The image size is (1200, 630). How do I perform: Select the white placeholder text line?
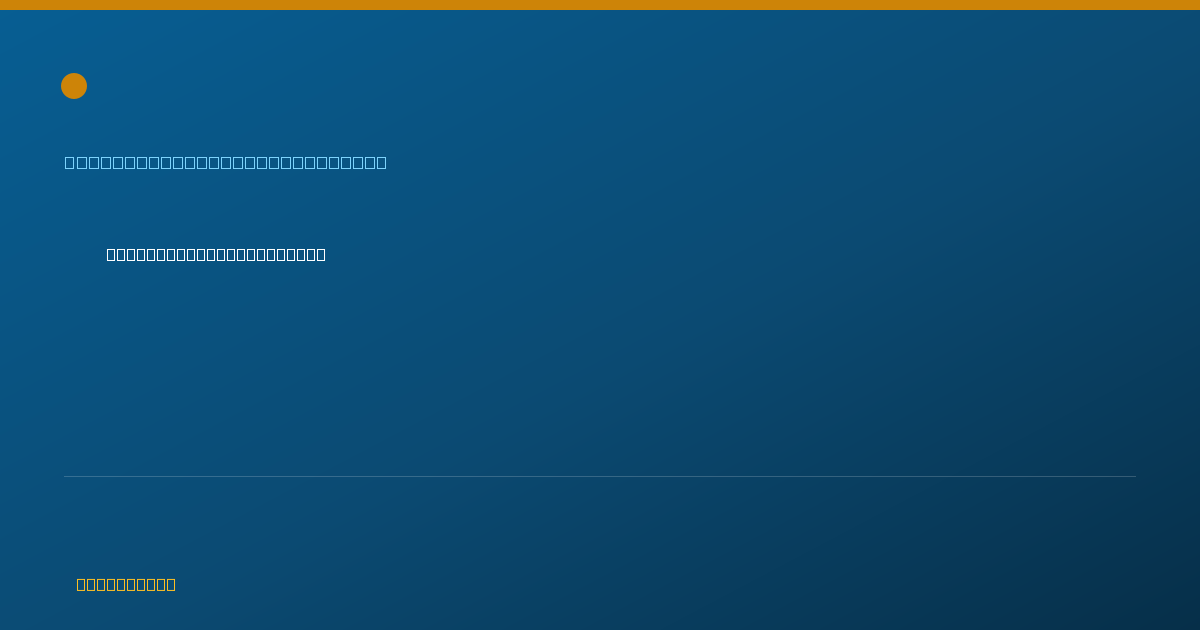pyautogui.click(x=216, y=254)
